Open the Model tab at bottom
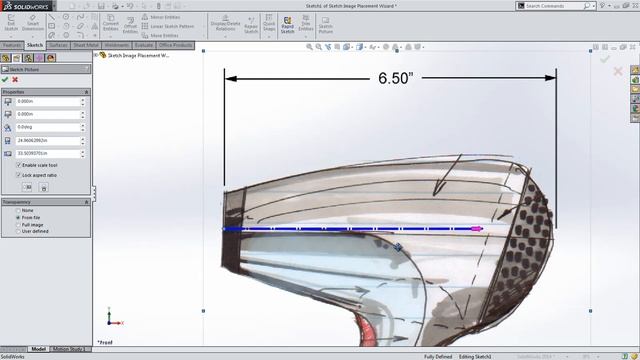 coord(38,349)
